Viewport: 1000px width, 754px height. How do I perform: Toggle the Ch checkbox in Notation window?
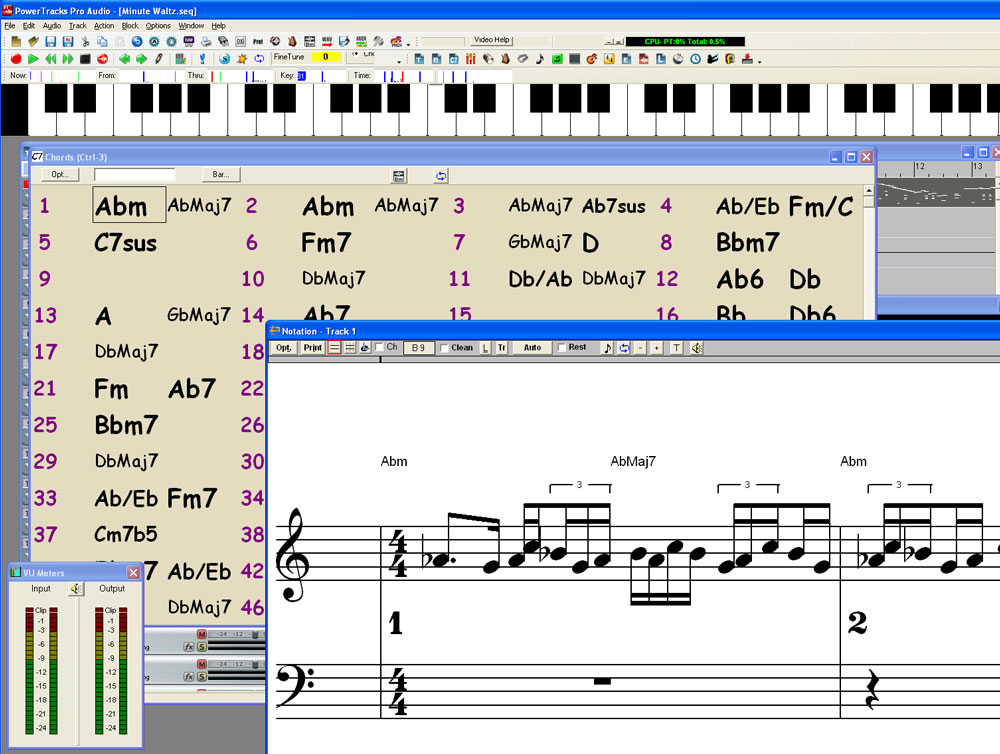(x=379, y=347)
